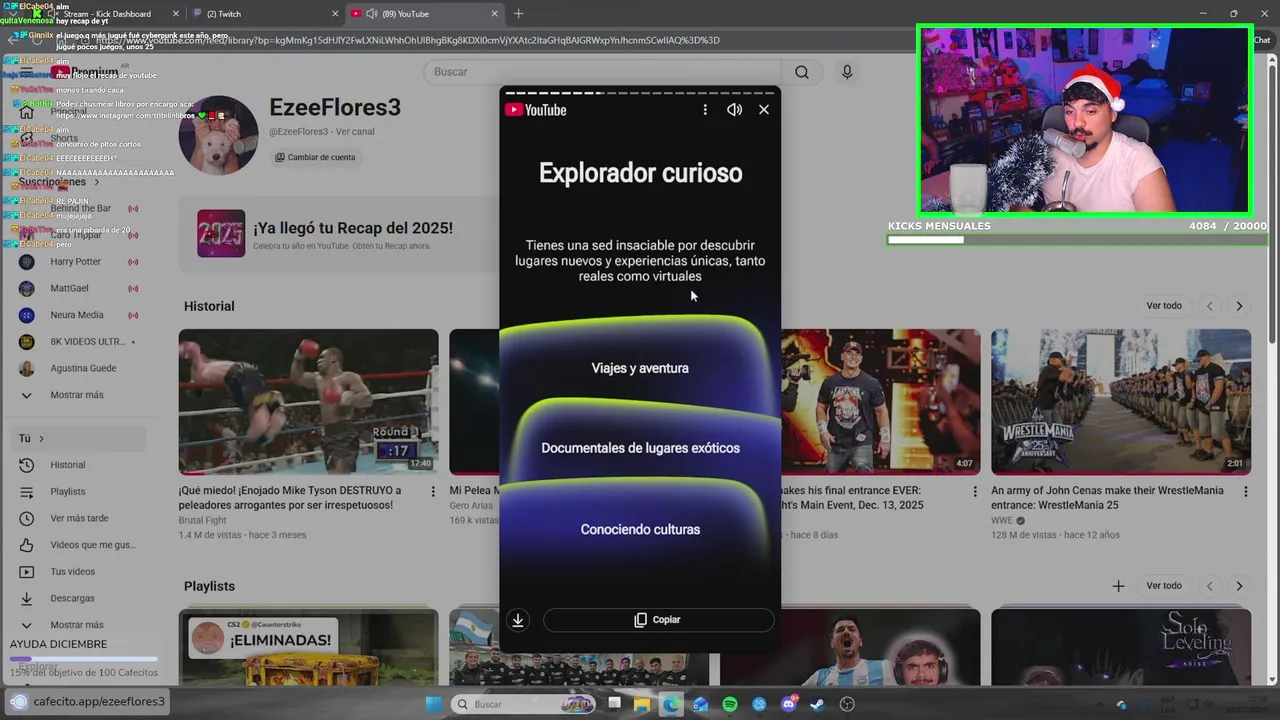Click the Brutal Fight channel name
The image size is (1280, 720).
[x=202, y=520]
